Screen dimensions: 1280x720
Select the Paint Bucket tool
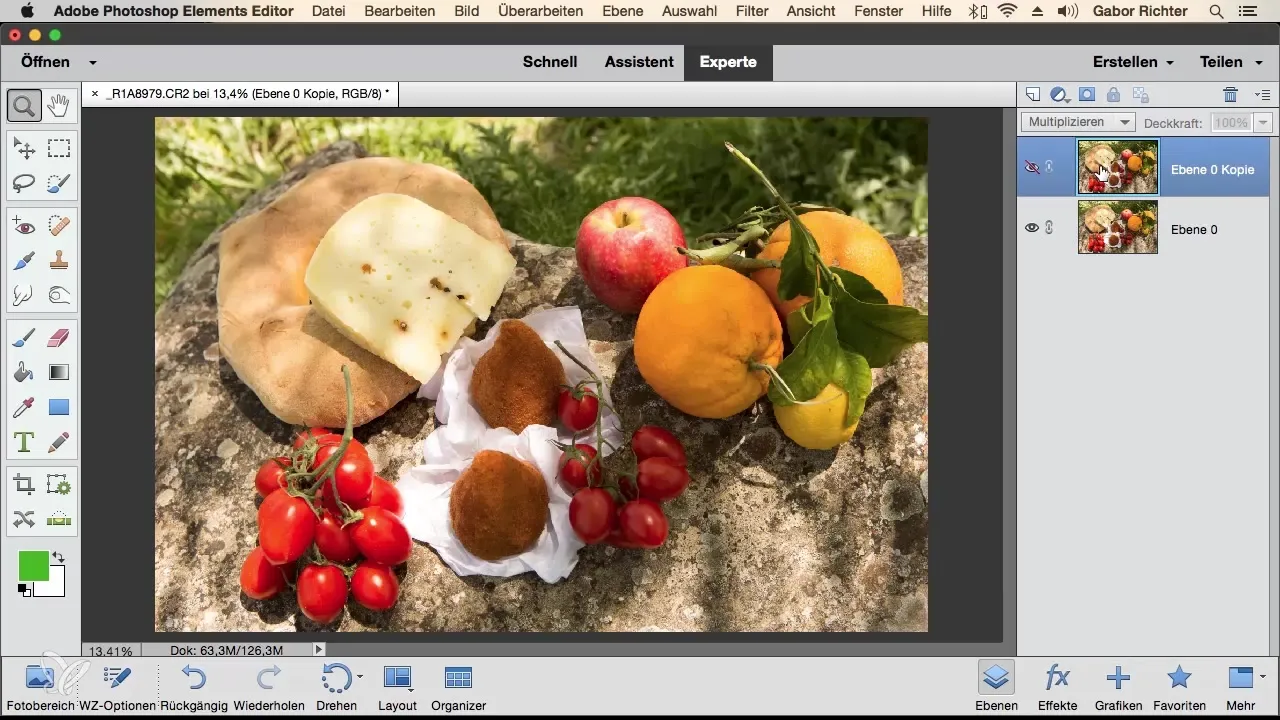(x=24, y=373)
